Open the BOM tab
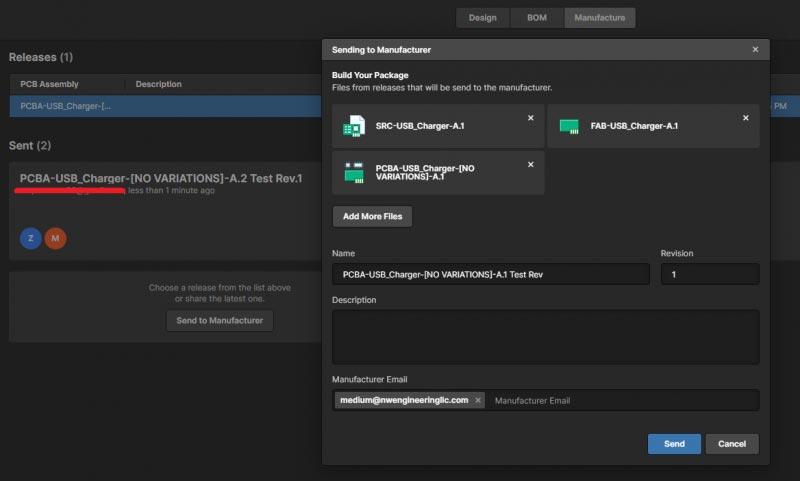This screenshot has height=481, width=800. click(537, 18)
